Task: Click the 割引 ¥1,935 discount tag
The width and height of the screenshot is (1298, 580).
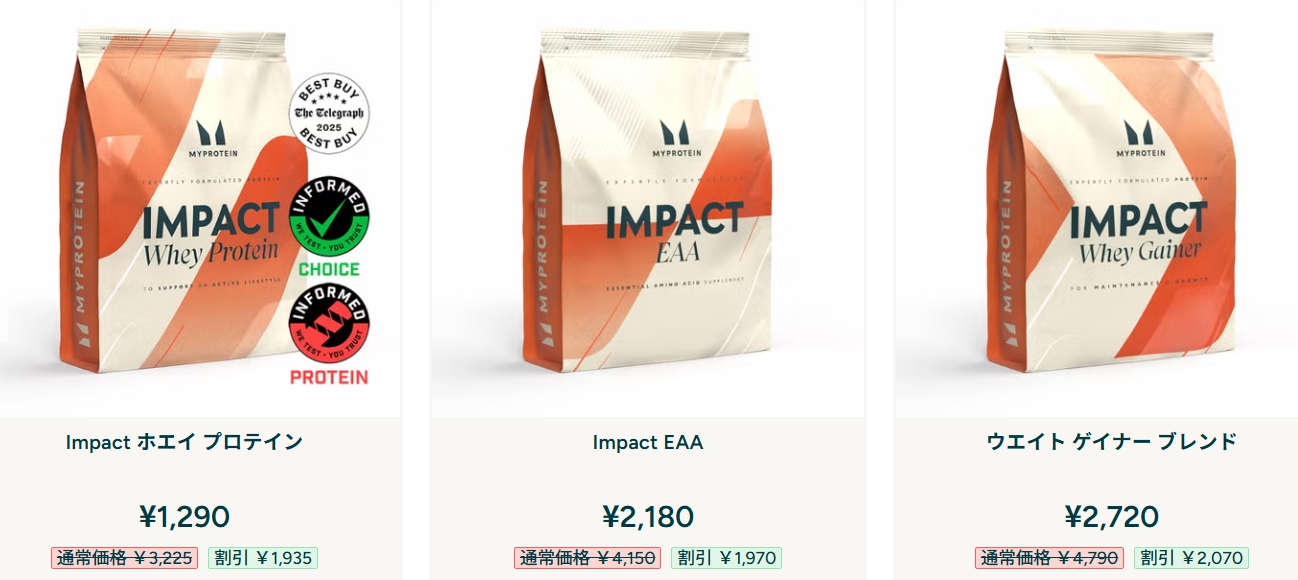Action: point(263,558)
